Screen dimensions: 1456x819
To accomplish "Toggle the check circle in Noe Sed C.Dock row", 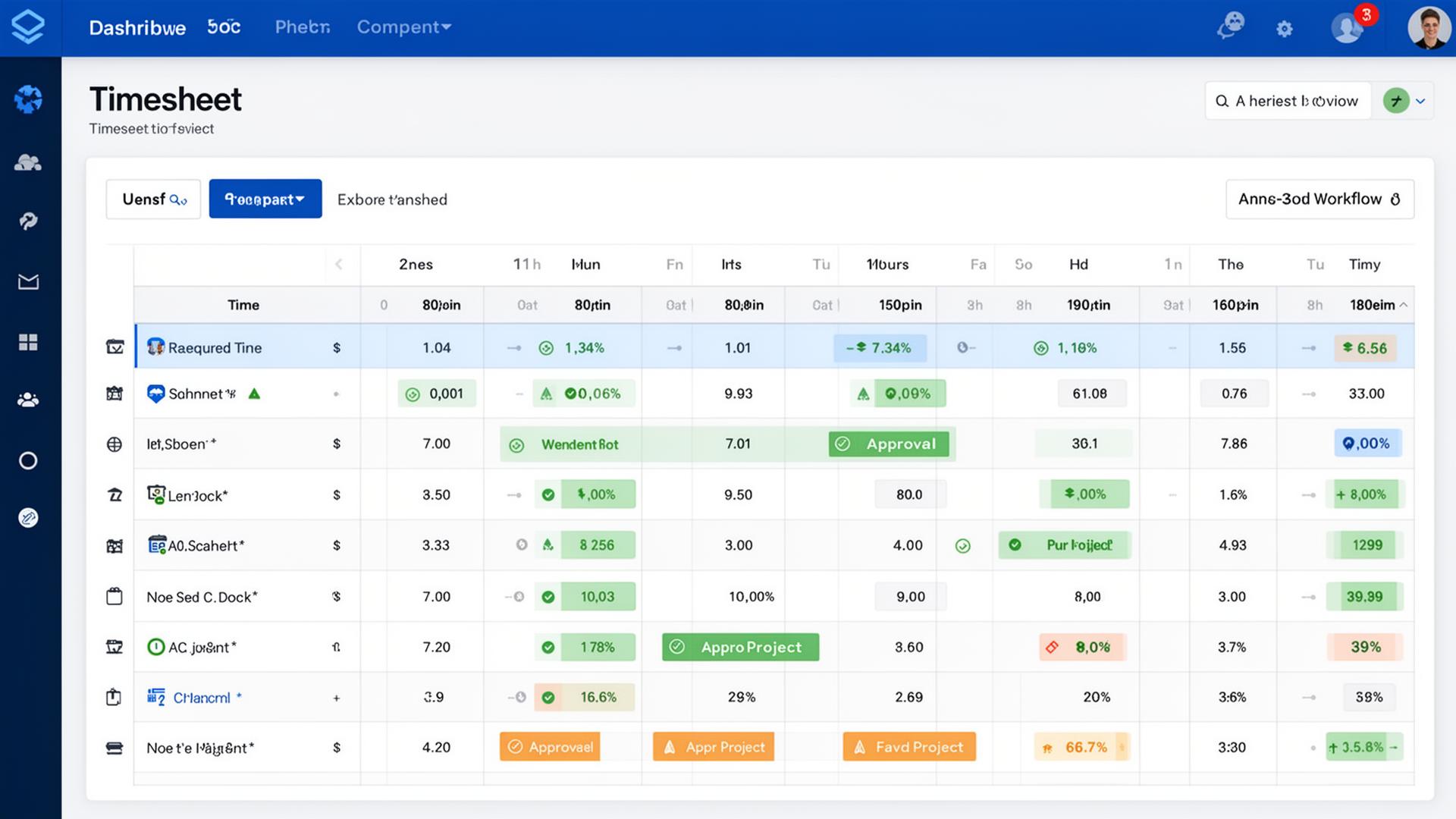I will pos(548,597).
